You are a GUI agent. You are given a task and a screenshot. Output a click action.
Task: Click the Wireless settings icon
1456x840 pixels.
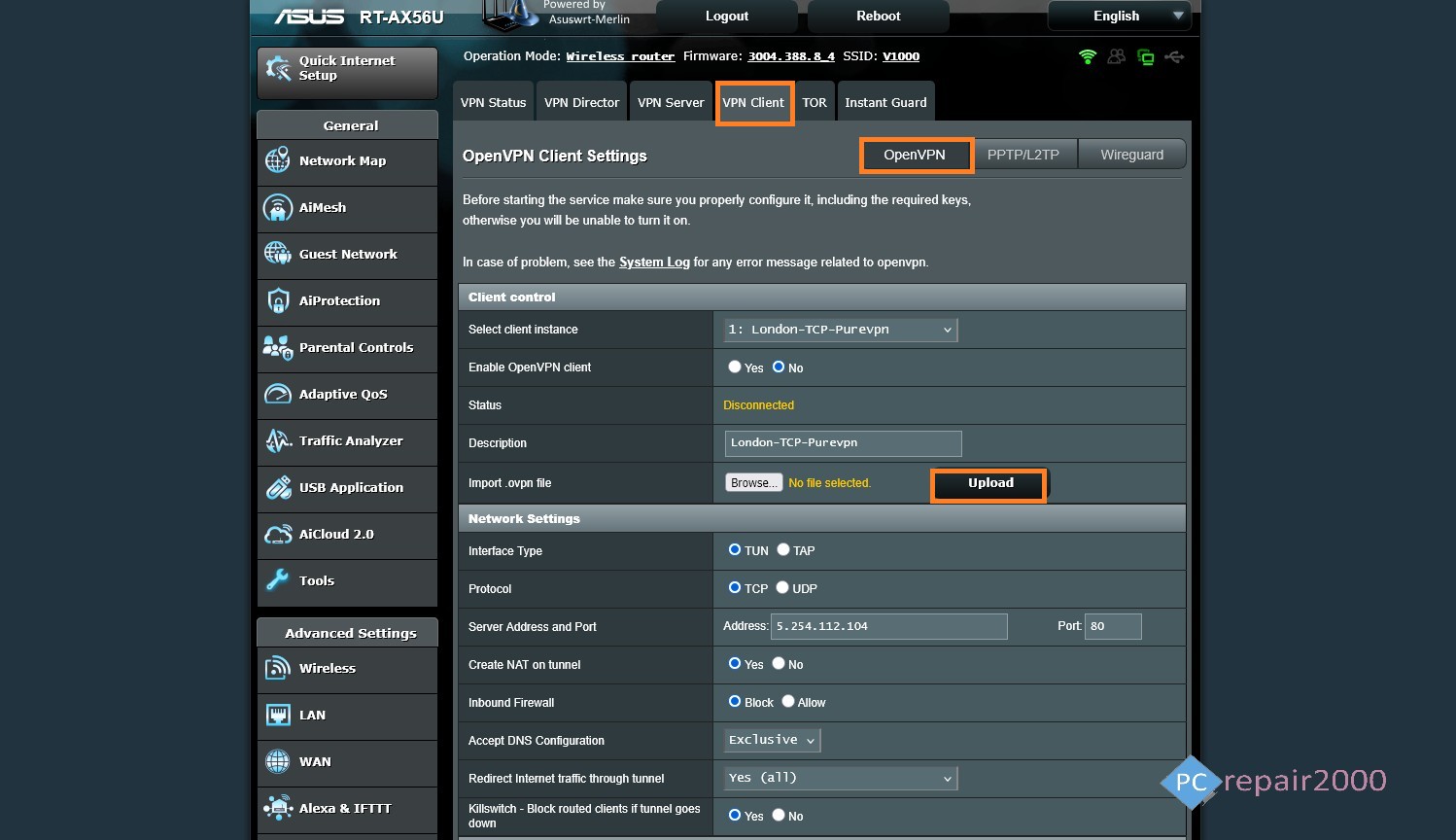[278, 668]
